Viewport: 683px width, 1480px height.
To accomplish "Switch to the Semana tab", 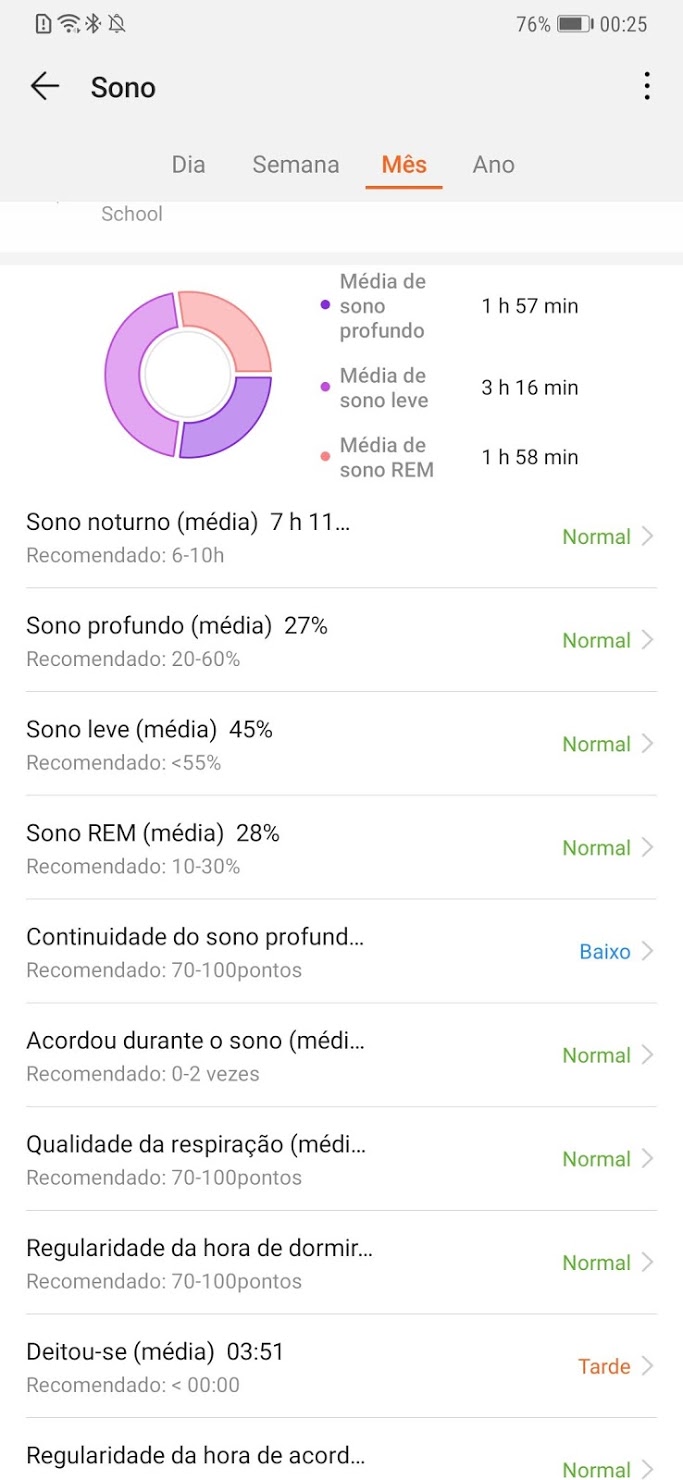I will tap(295, 165).
